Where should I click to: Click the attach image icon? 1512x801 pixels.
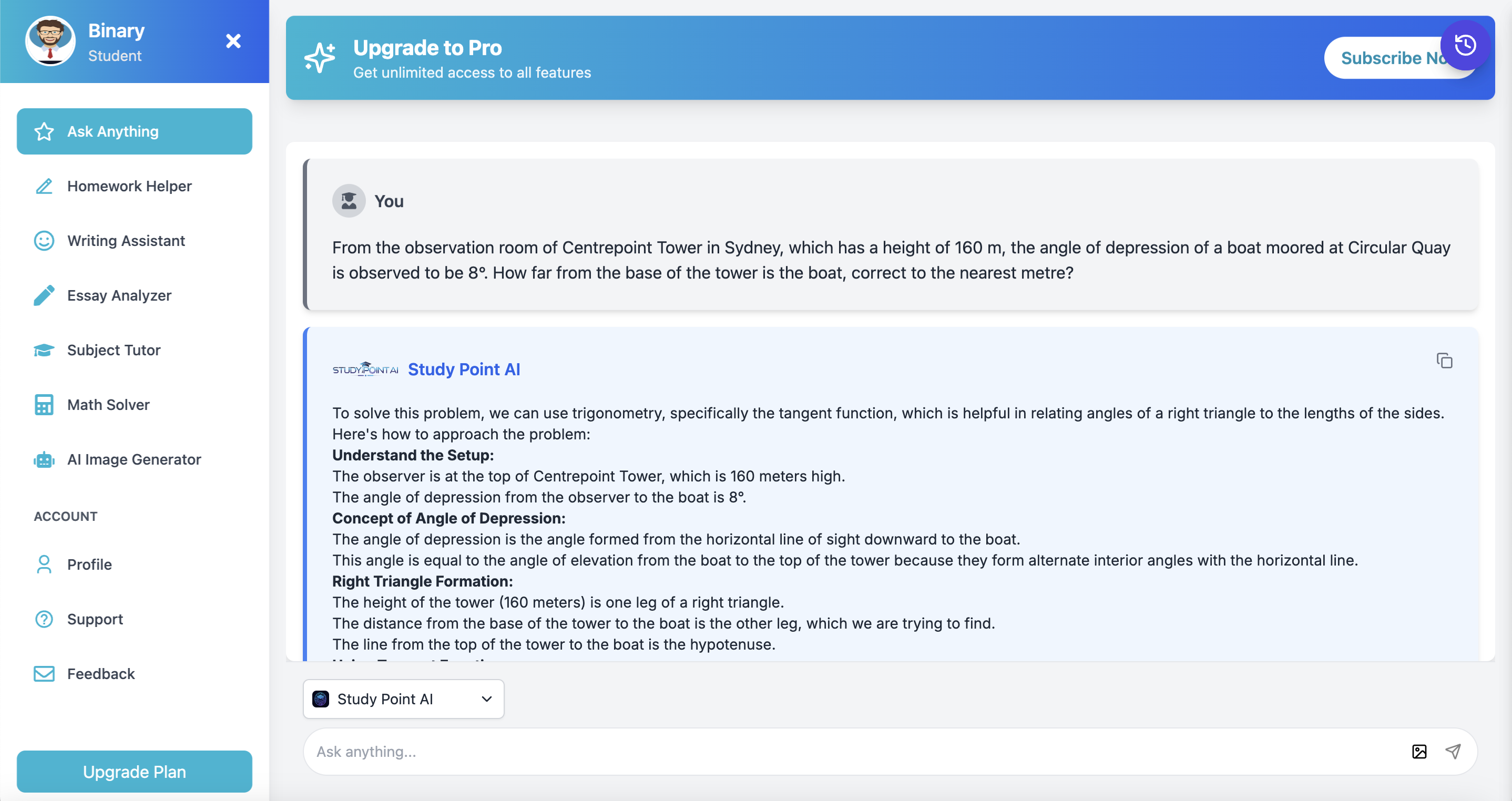point(1418,751)
